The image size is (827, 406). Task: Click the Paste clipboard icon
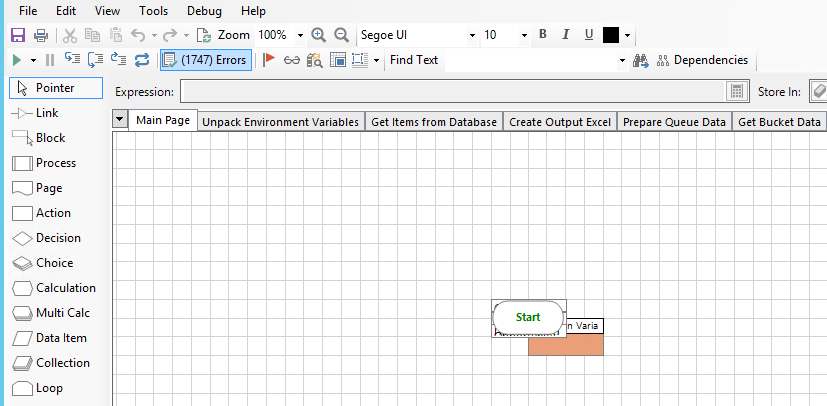[x=116, y=35]
